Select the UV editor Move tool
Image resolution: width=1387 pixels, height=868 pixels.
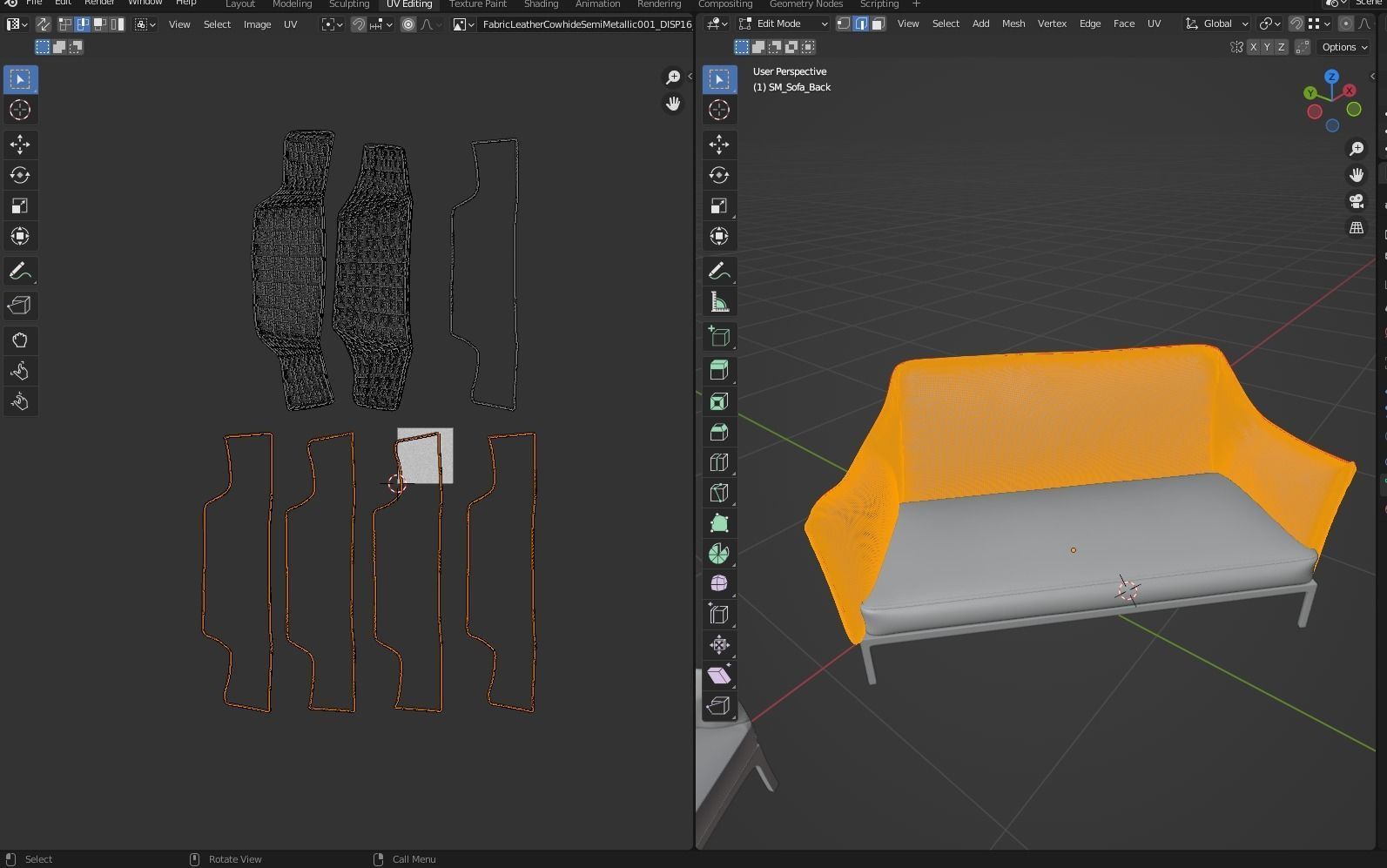(20, 145)
